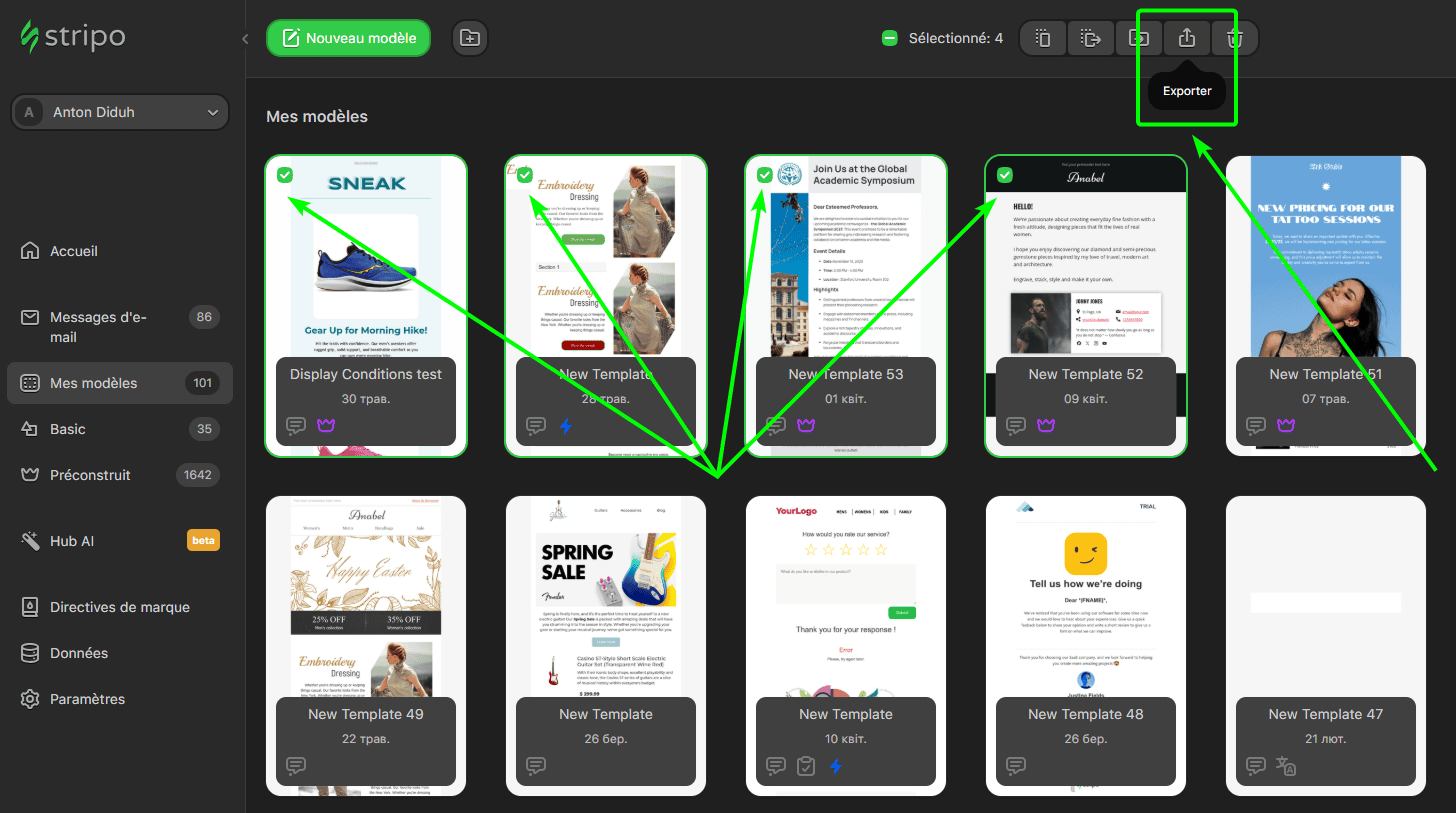Image resolution: width=1456 pixels, height=813 pixels.
Task: Click the green Nouveau modèle button
Action: point(348,36)
